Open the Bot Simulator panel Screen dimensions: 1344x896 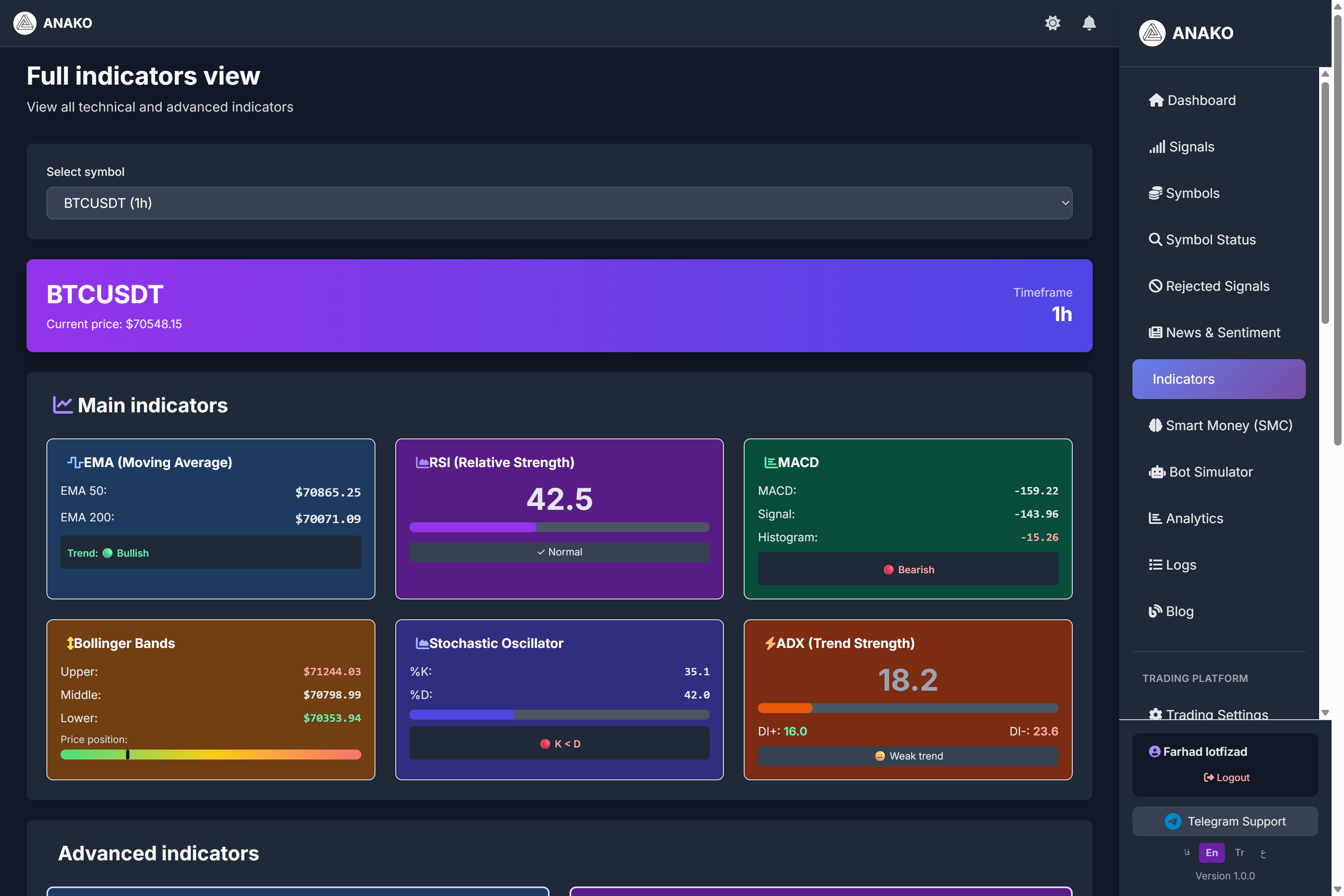(x=1209, y=471)
